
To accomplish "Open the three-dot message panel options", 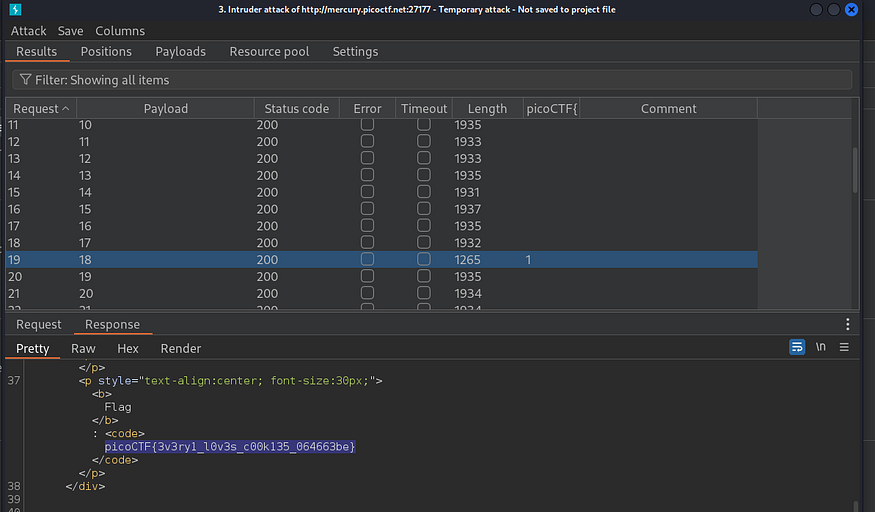I will coord(848,324).
